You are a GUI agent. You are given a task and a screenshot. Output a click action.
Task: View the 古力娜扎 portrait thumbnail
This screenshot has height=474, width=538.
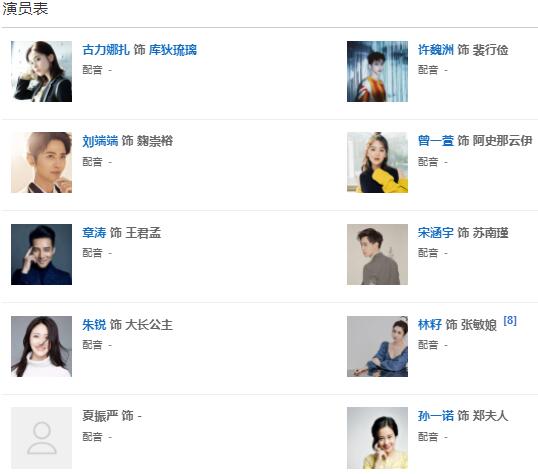42,71
